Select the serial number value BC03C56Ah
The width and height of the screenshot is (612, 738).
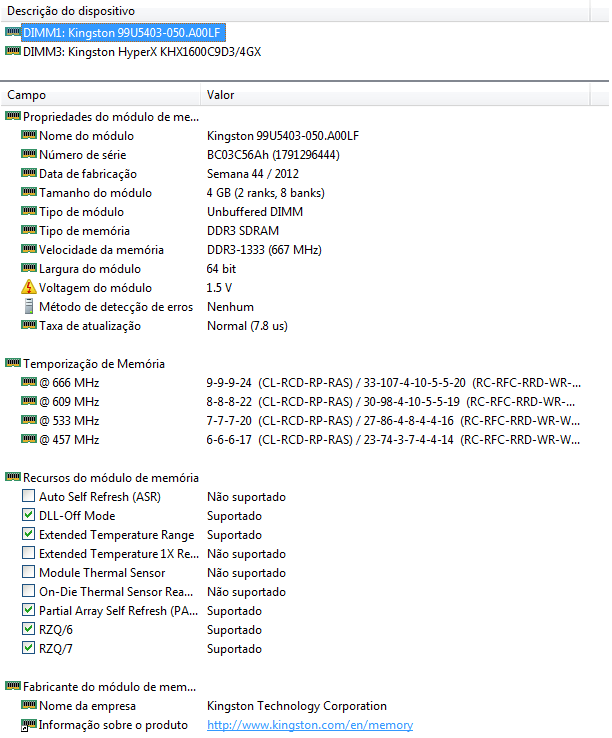[273, 155]
